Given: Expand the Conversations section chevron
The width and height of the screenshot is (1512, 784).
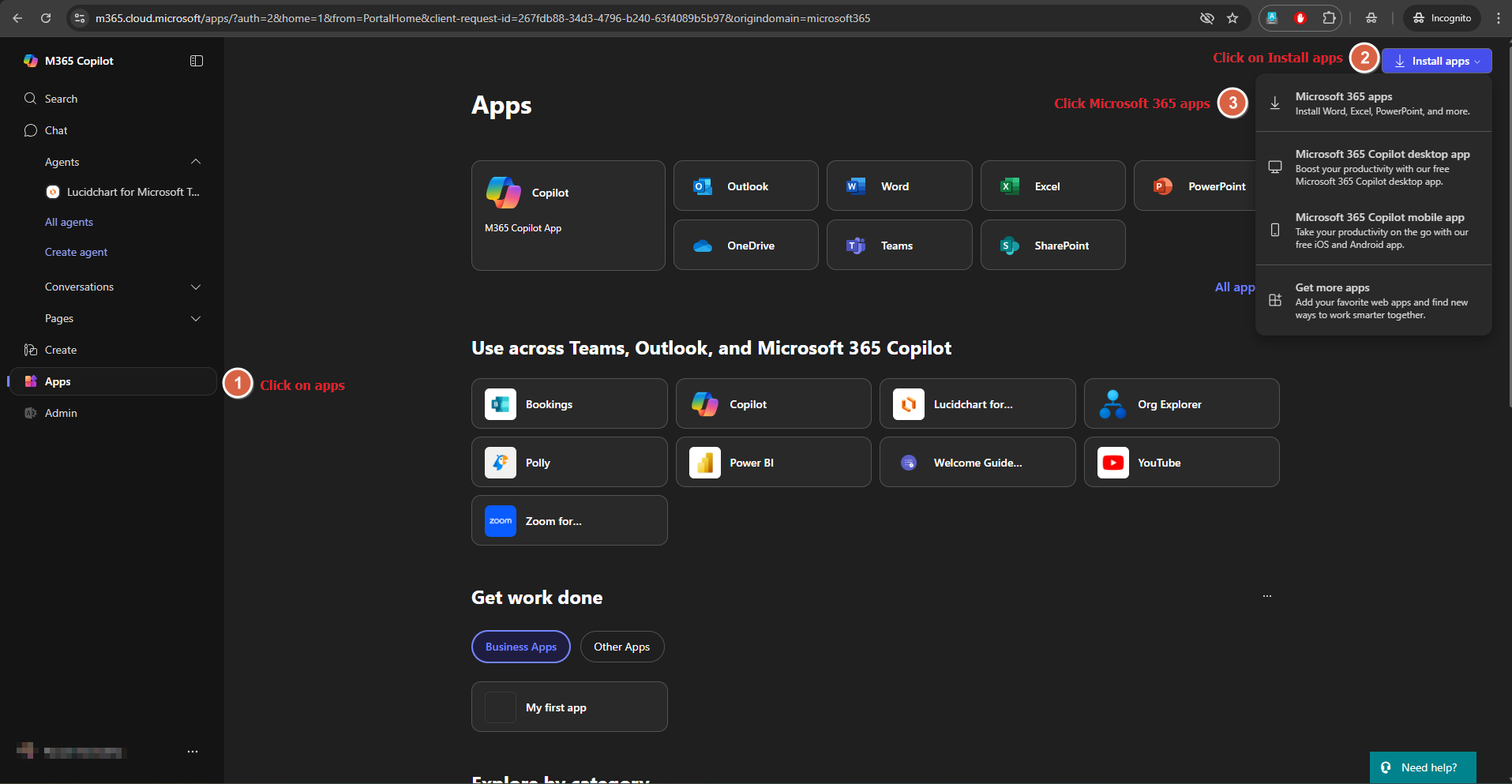Looking at the screenshot, I should pyautogui.click(x=196, y=287).
